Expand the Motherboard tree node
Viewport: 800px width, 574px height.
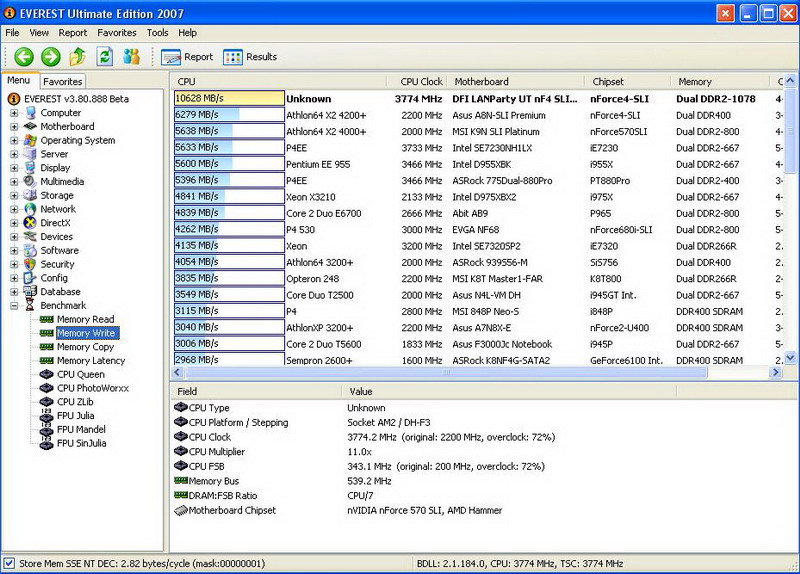point(14,127)
